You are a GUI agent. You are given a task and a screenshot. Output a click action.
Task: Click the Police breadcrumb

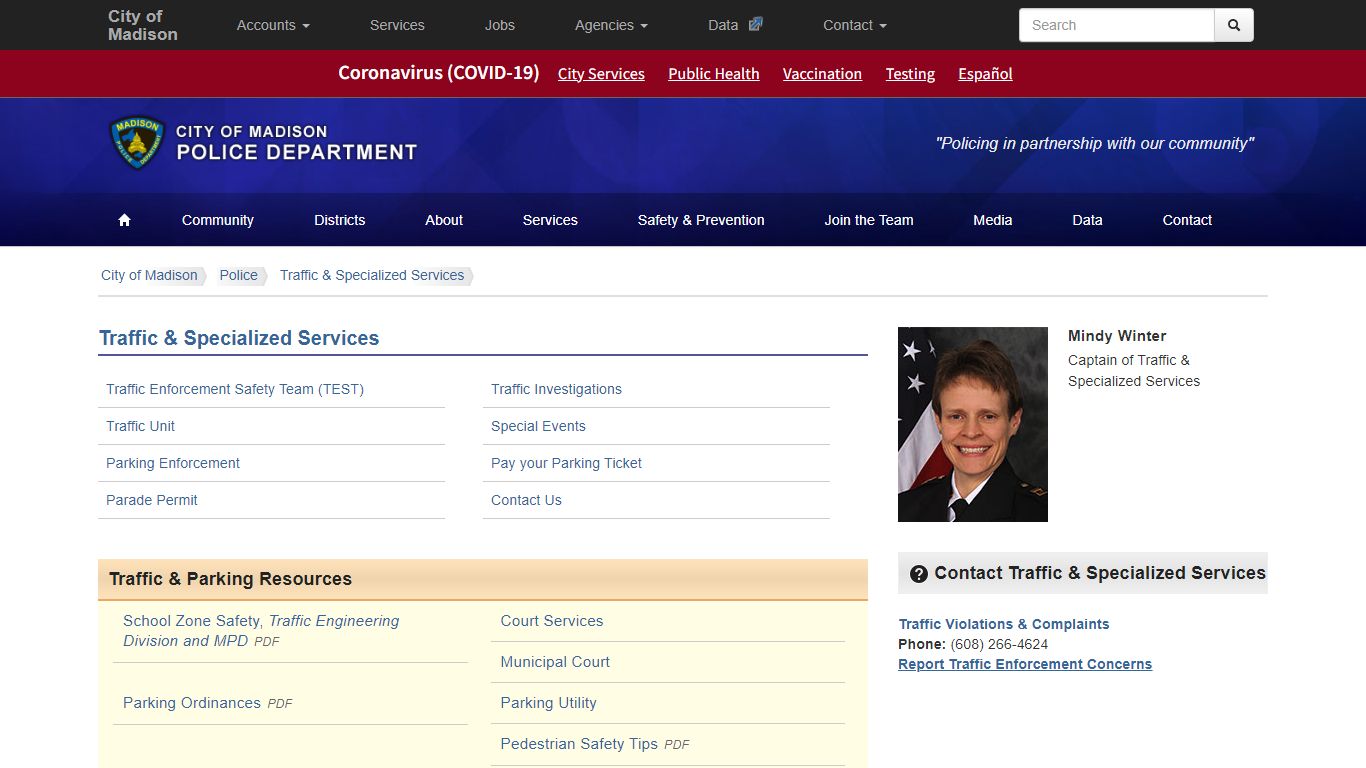click(x=239, y=275)
